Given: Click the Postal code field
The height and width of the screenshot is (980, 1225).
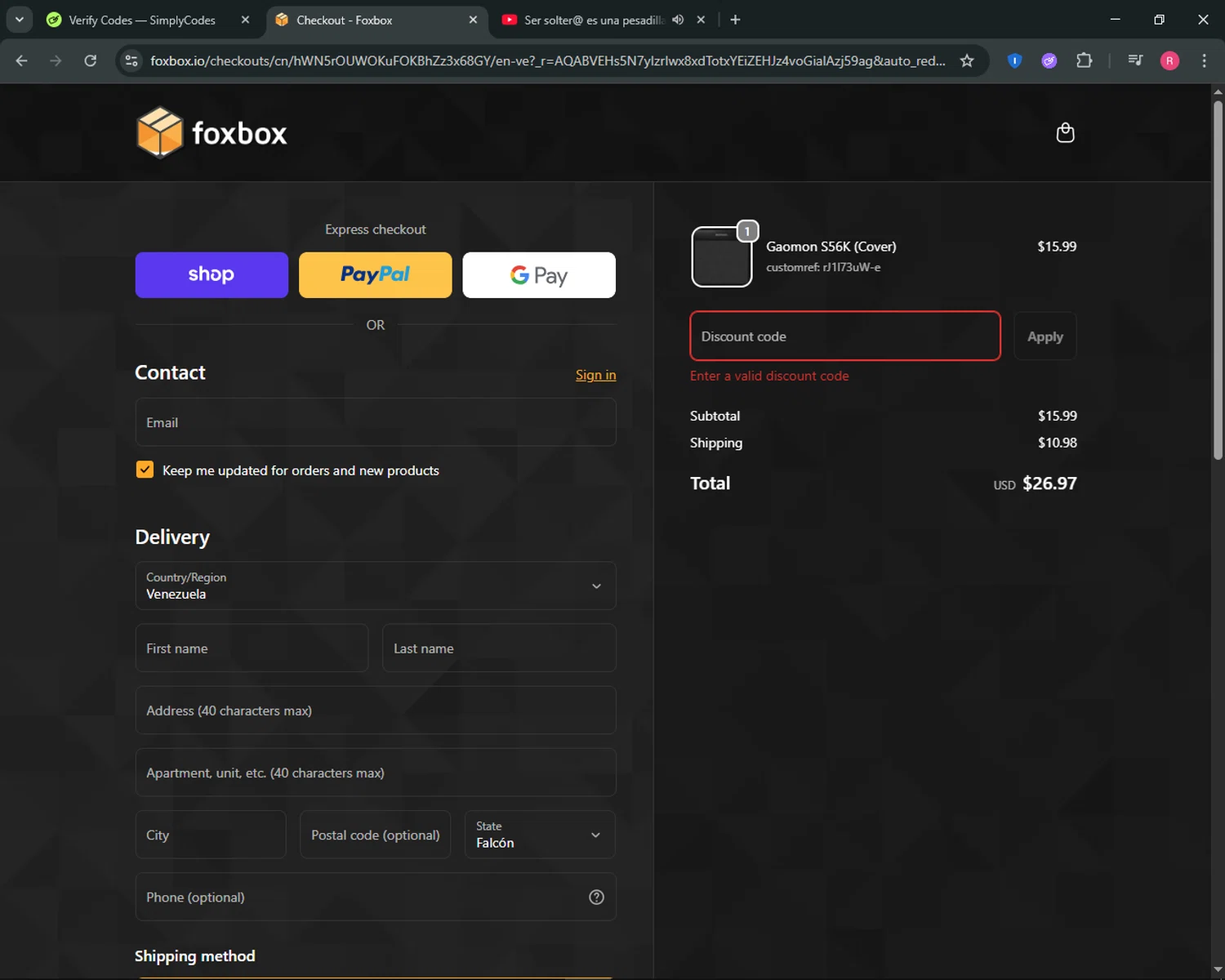Looking at the screenshot, I should (x=375, y=835).
